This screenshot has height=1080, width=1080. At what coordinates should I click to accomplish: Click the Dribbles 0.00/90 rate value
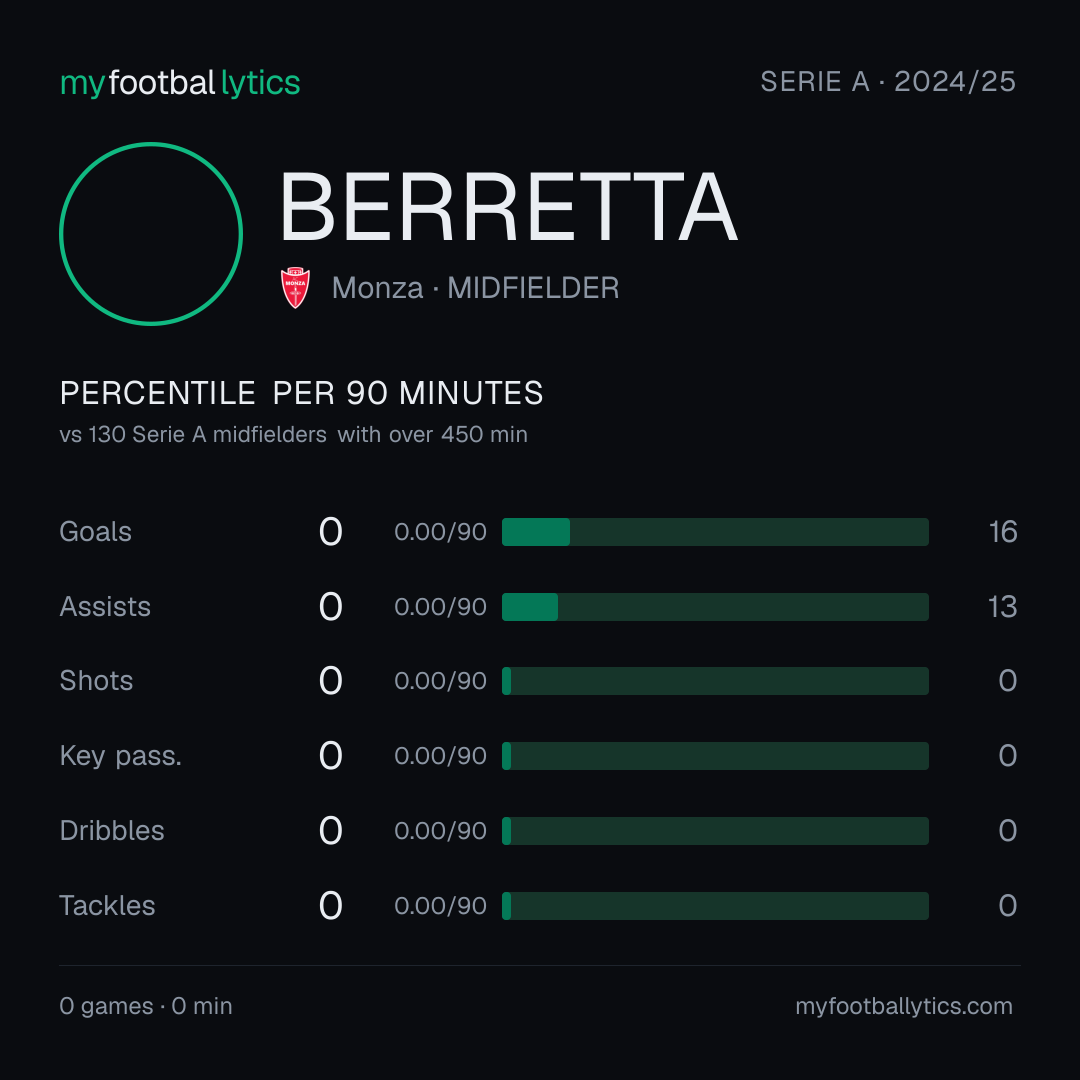(440, 831)
